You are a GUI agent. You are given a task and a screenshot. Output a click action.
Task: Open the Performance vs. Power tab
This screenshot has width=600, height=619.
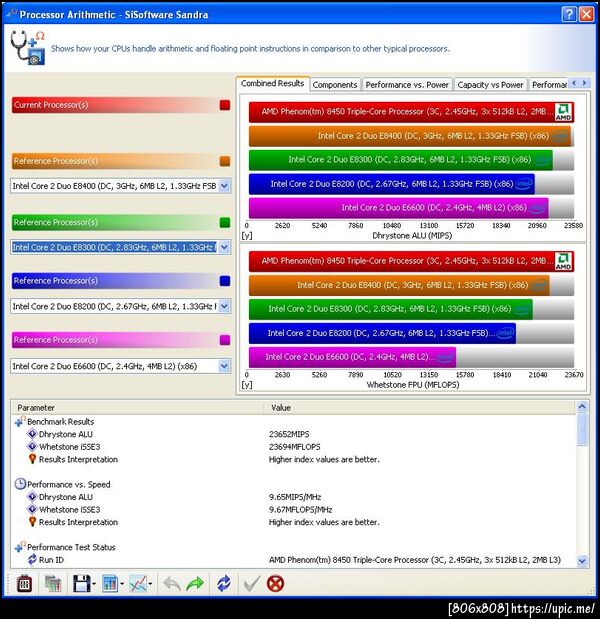coord(407,84)
